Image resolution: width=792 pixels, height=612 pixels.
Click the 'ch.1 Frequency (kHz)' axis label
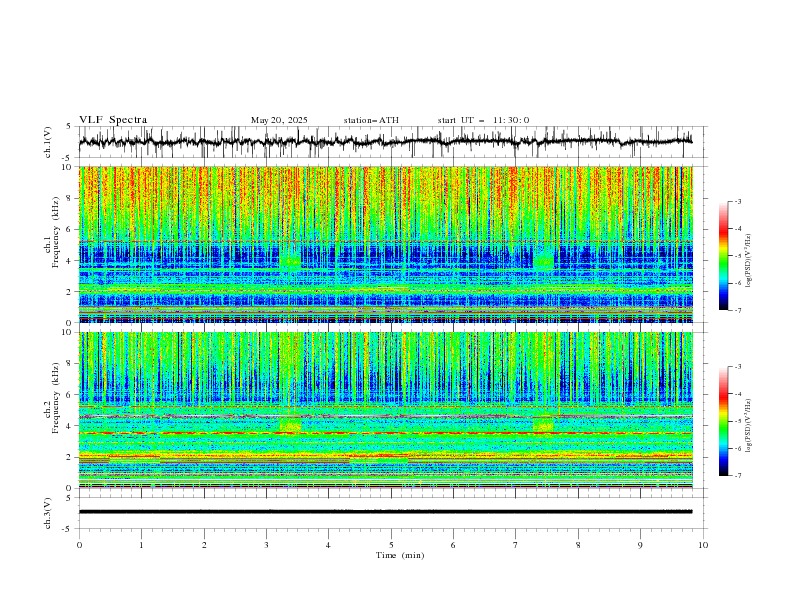(x=52, y=232)
